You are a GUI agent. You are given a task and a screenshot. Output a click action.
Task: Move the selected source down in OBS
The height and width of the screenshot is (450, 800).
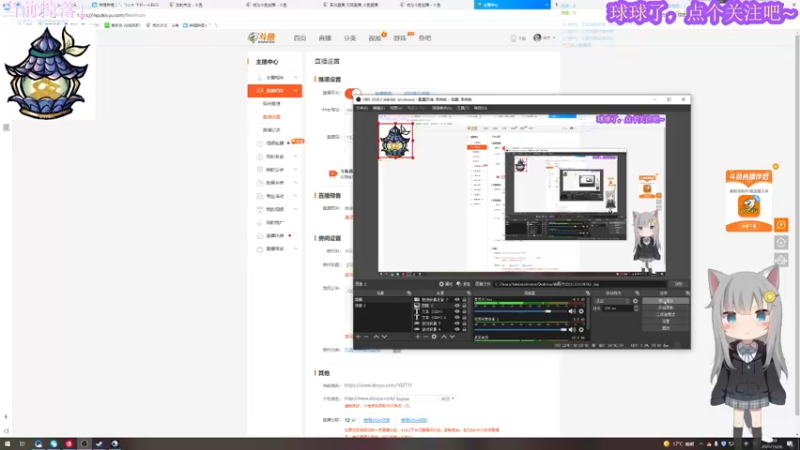tap(452, 337)
